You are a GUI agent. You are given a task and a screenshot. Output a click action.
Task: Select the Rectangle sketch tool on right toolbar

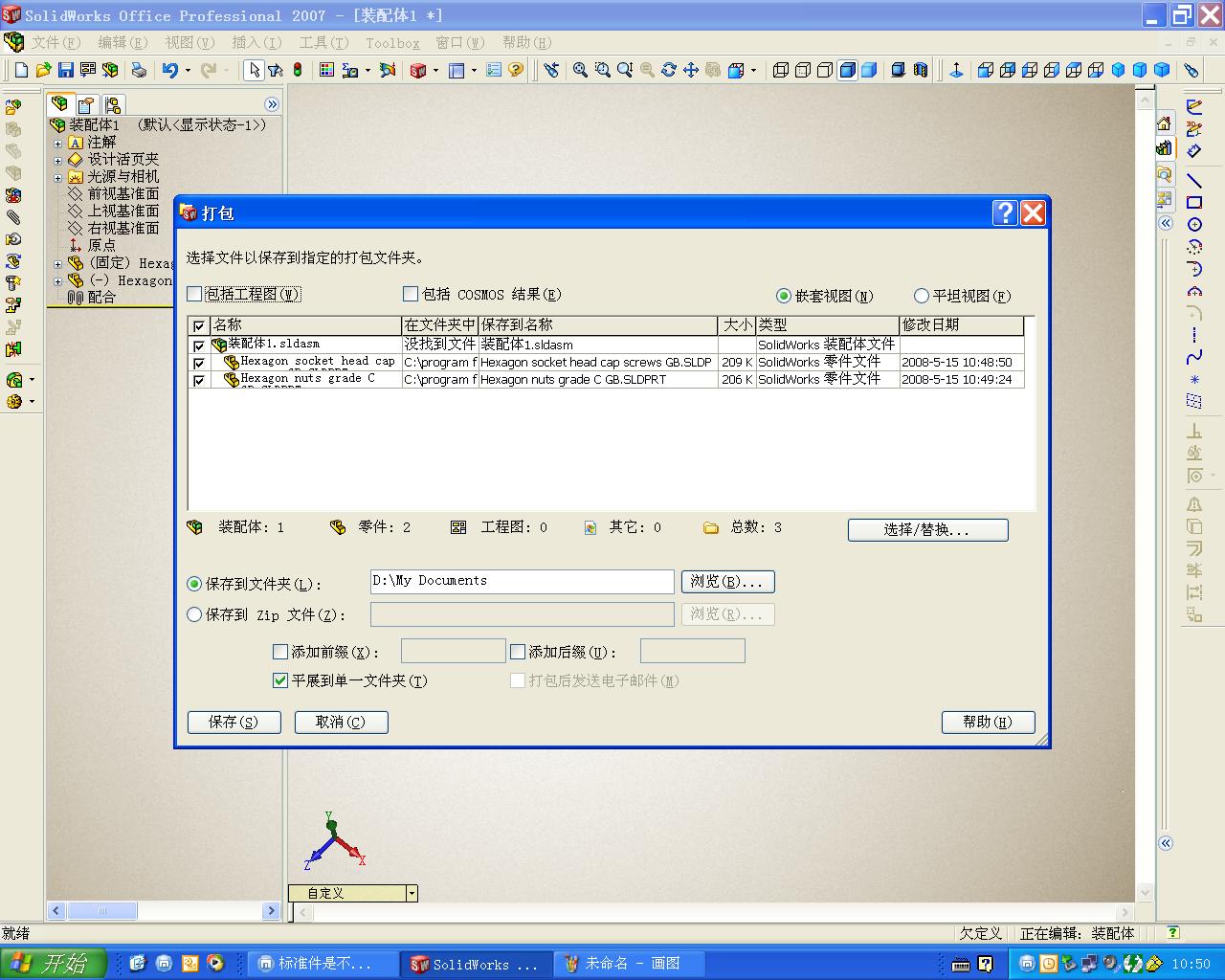(x=1194, y=202)
